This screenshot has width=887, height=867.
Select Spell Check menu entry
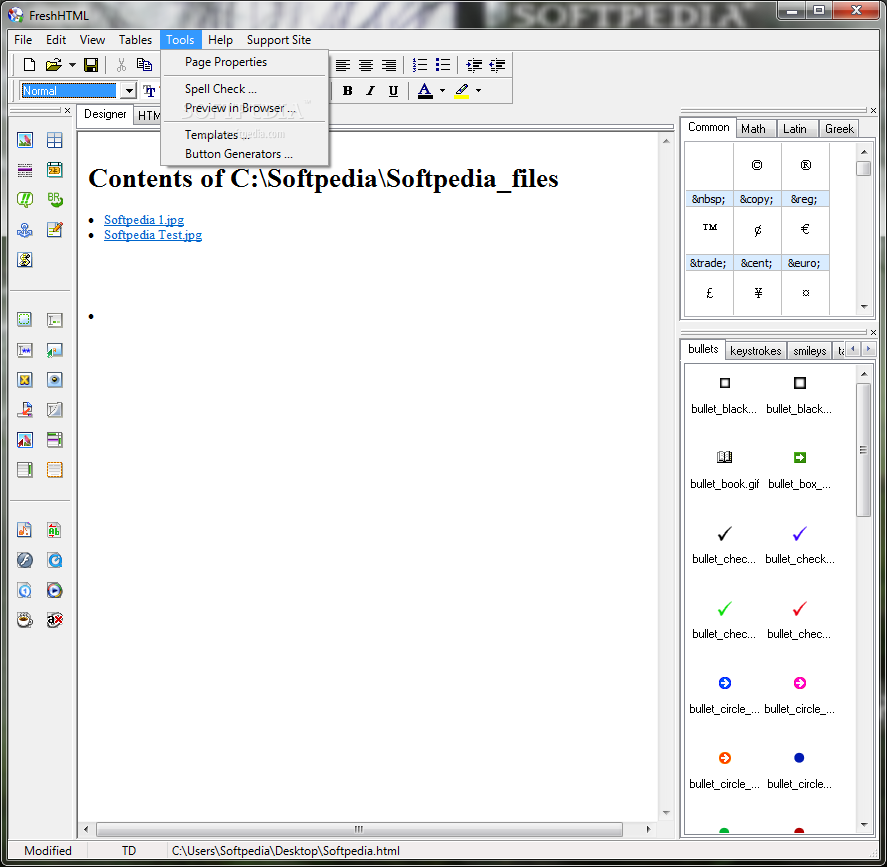pyautogui.click(x=221, y=89)
